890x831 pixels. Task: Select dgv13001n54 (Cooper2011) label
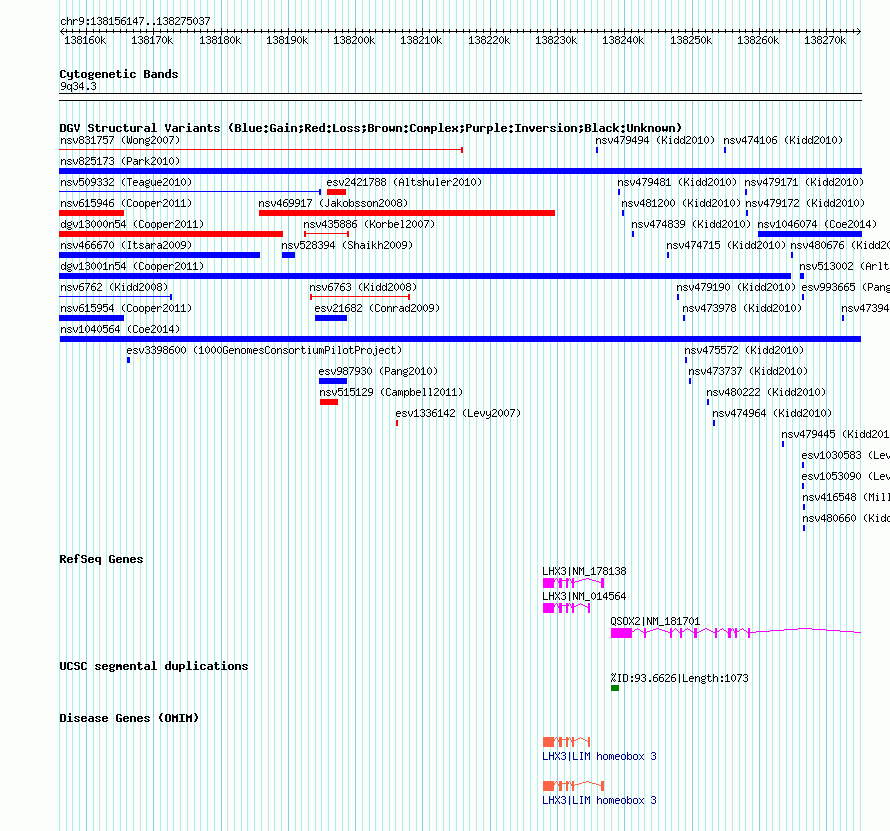[132, 266]
